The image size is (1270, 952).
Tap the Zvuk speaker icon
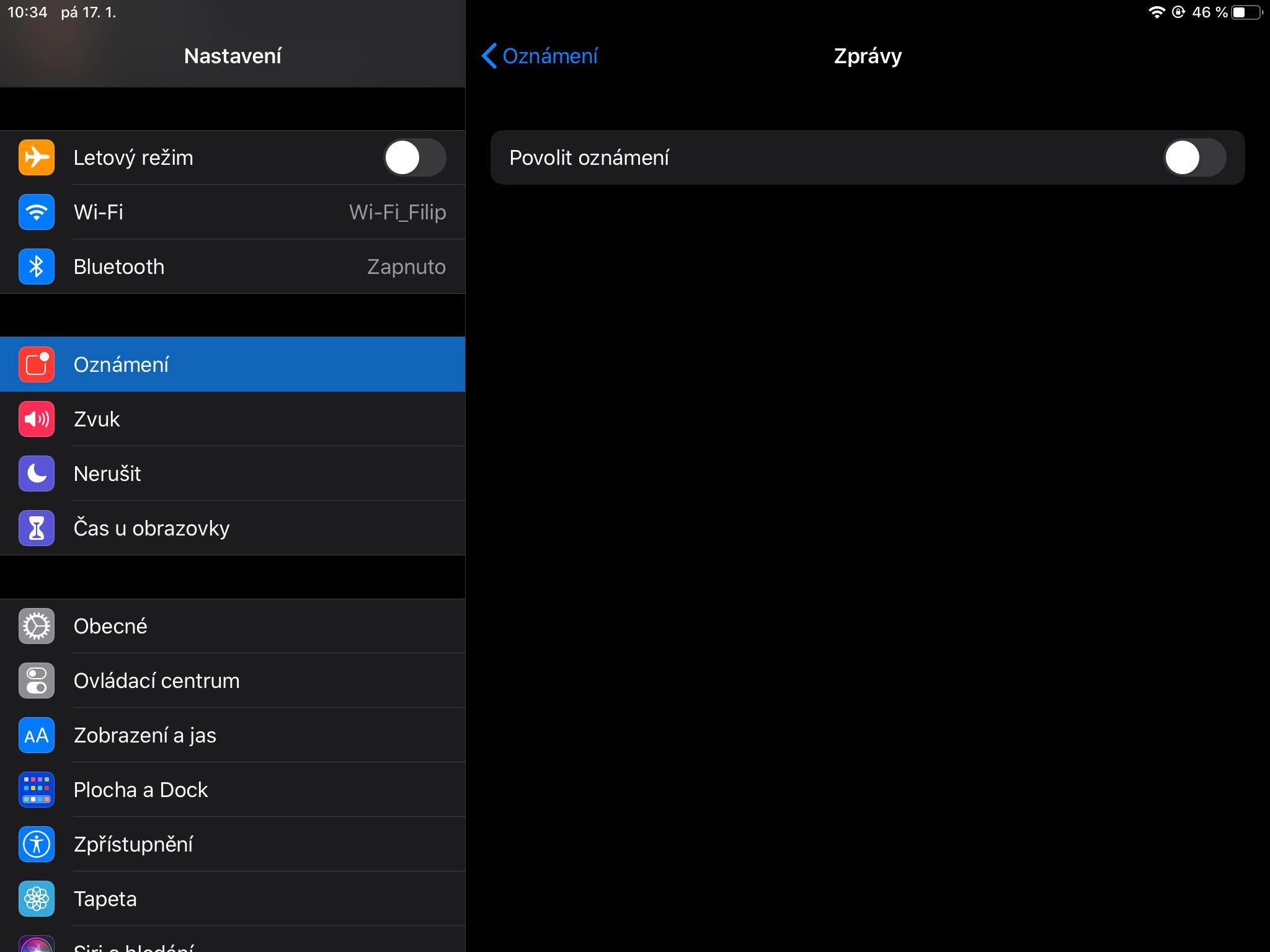click(x=37, y=419)
